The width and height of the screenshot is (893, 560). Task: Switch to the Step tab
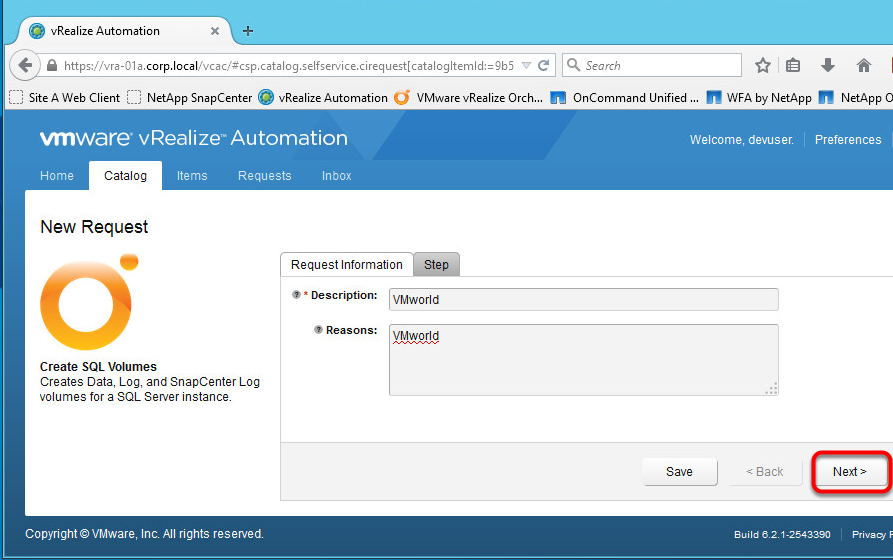pos(436,264)
